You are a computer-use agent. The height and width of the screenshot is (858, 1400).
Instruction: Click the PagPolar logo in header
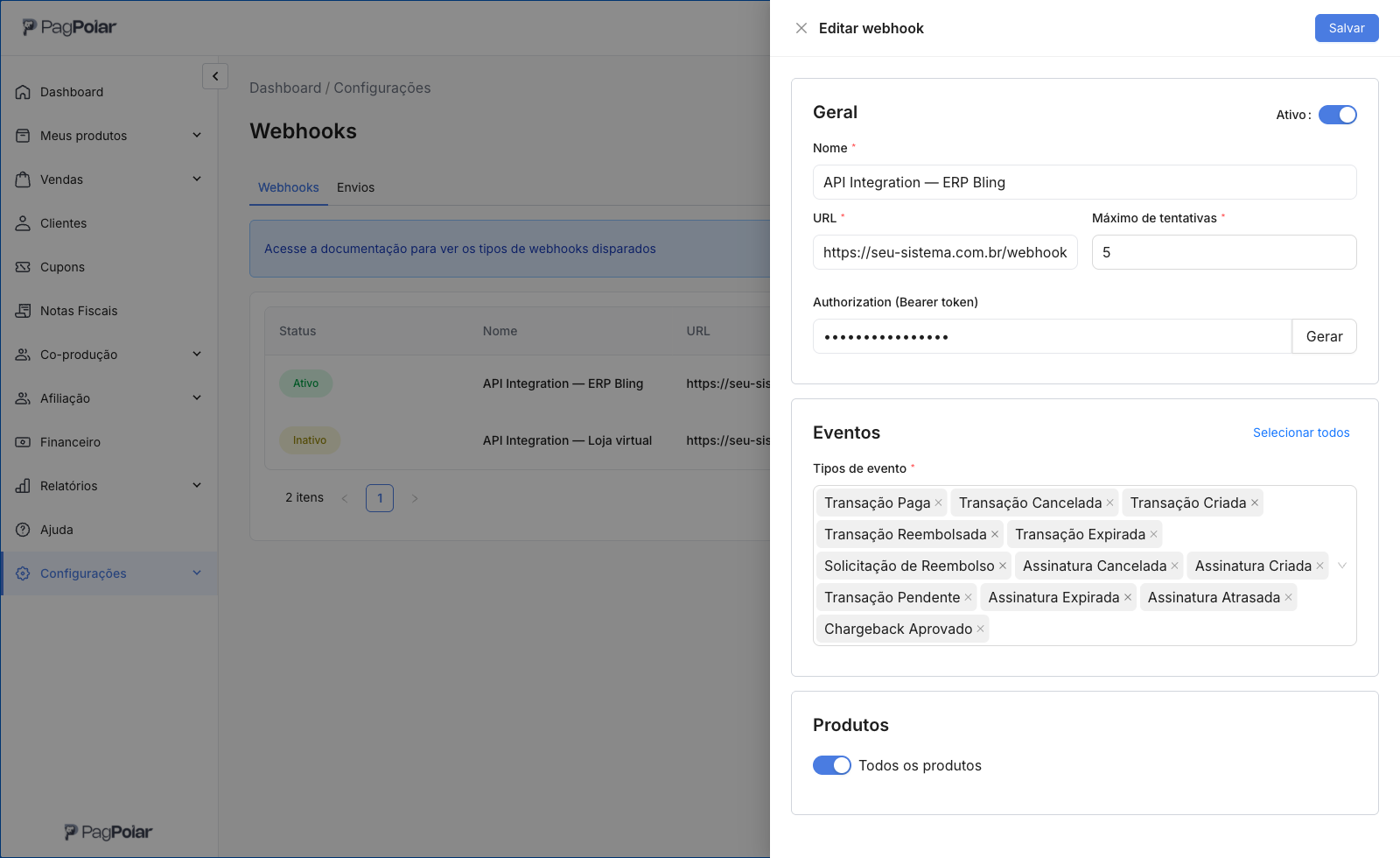pos(69,27)
